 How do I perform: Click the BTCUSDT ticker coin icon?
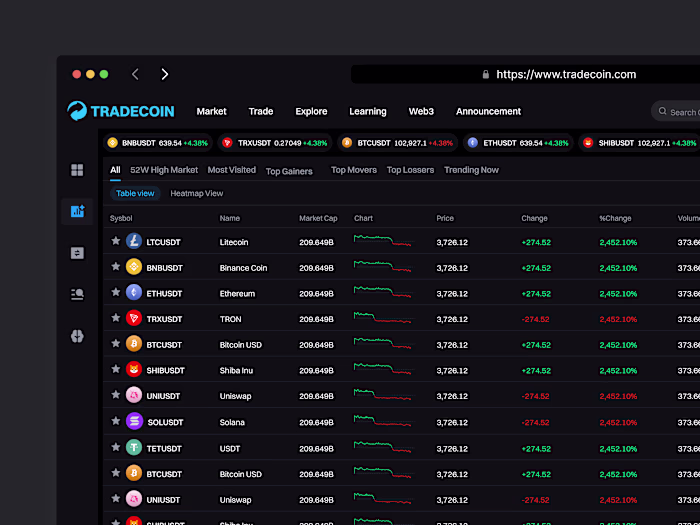click(x=347, y=143)
